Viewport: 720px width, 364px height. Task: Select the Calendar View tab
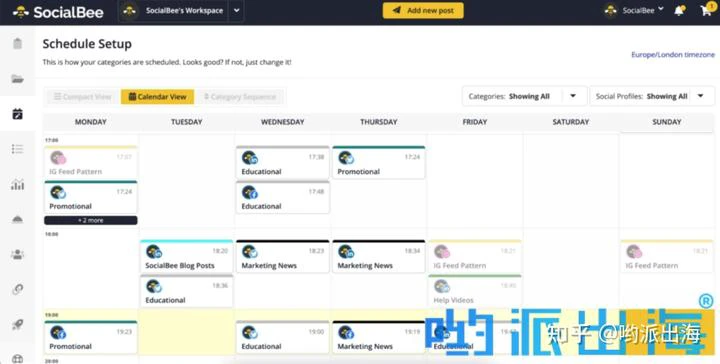[158, 97]
